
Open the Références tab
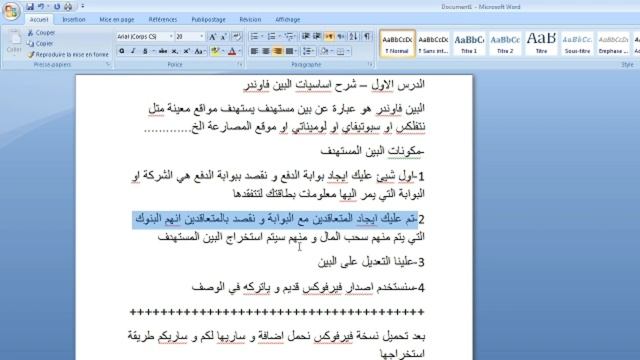(x=163, y=20)
